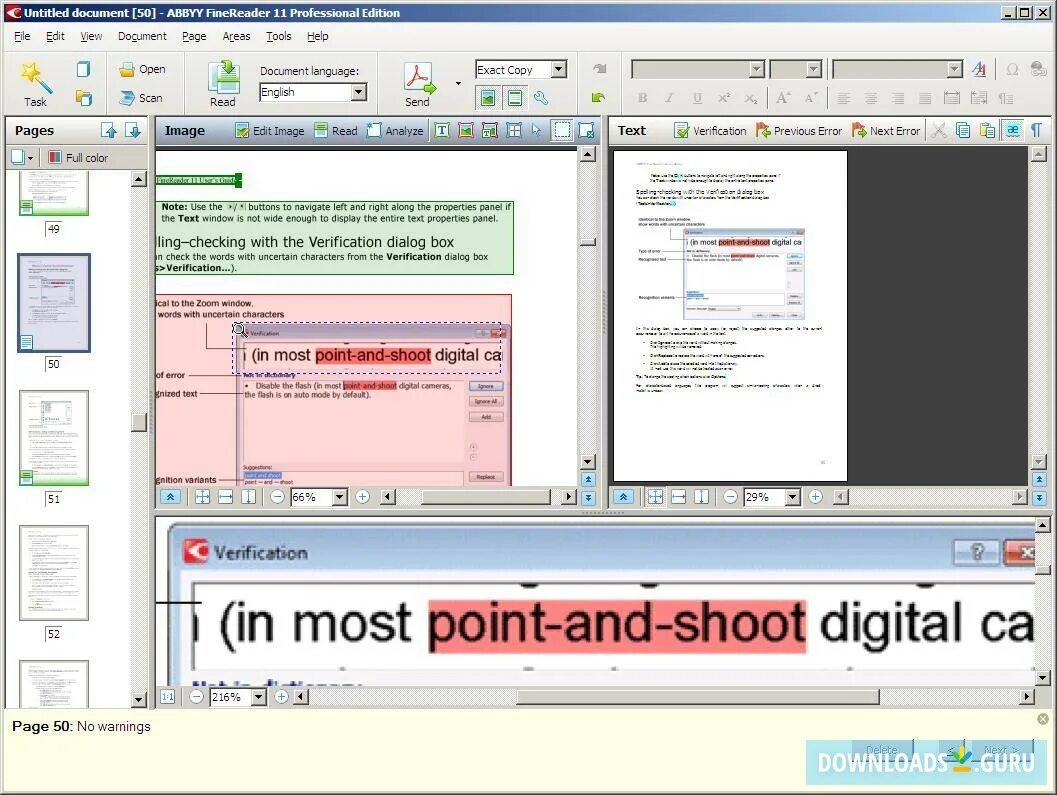Open the View menu
The image size is (1057, 795).
coord(91,36)
